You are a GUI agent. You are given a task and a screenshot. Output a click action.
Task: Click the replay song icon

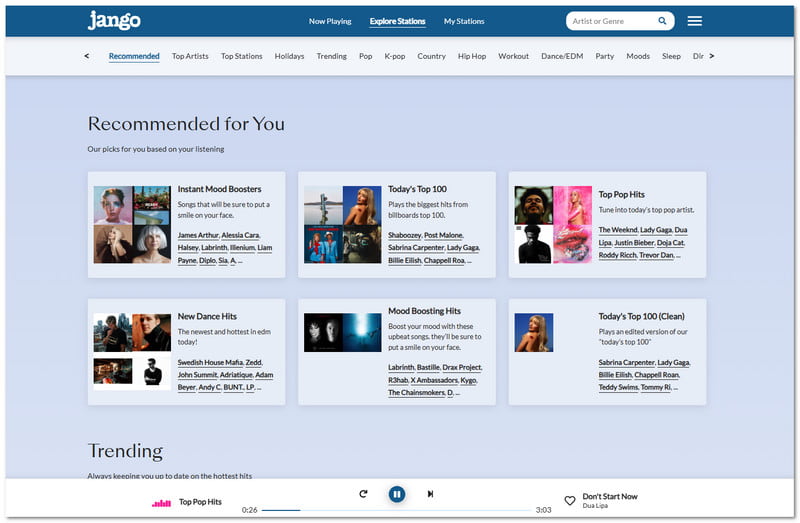pyautogui.click(x=363, y=493)
